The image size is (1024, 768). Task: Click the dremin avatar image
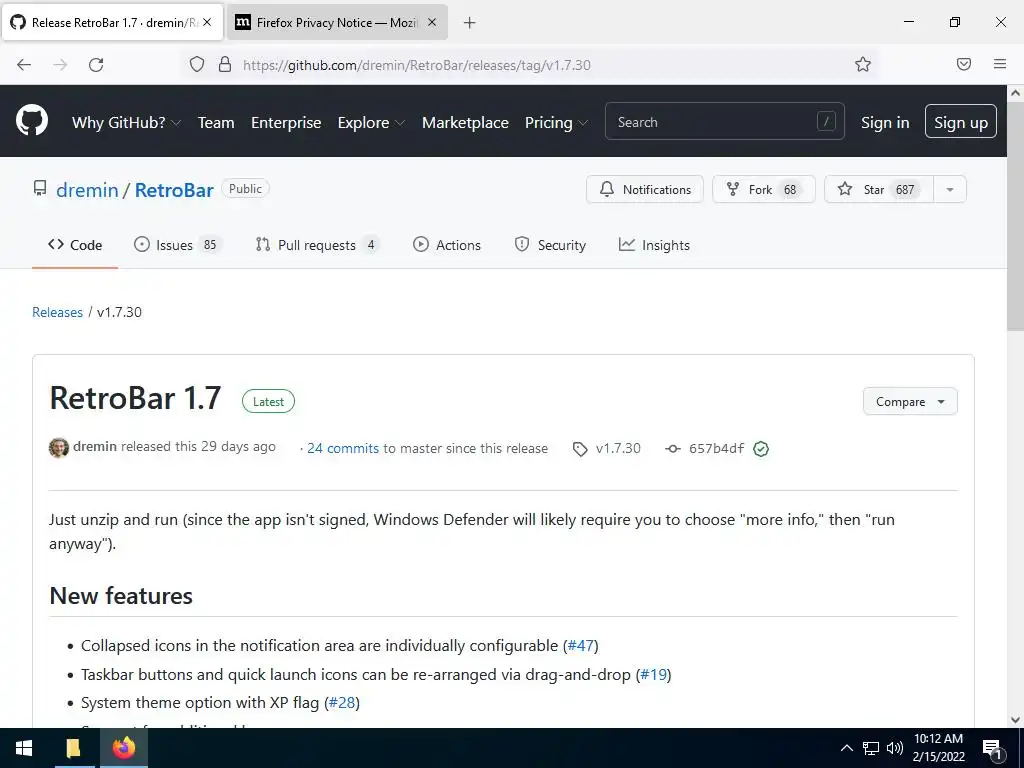[59, 448]
